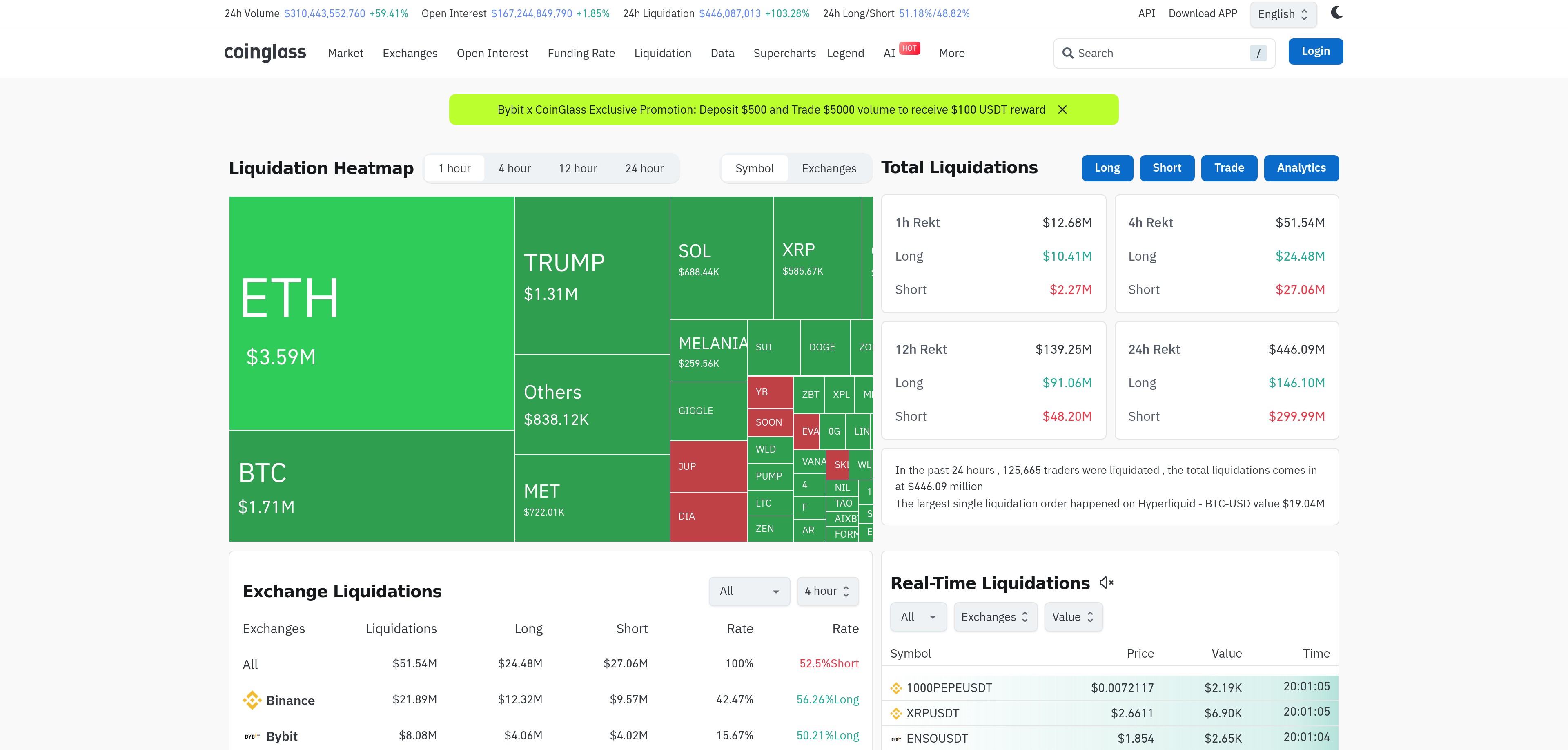Click the search magnifier icon
Screen dimensions: 1568x750
click(x=1068, y=54)
